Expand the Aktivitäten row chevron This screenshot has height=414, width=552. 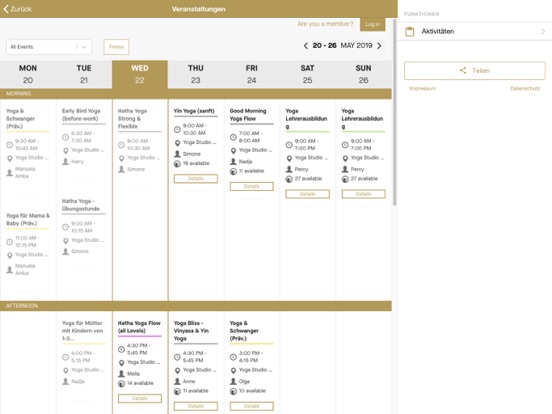(x=543, y=31)
